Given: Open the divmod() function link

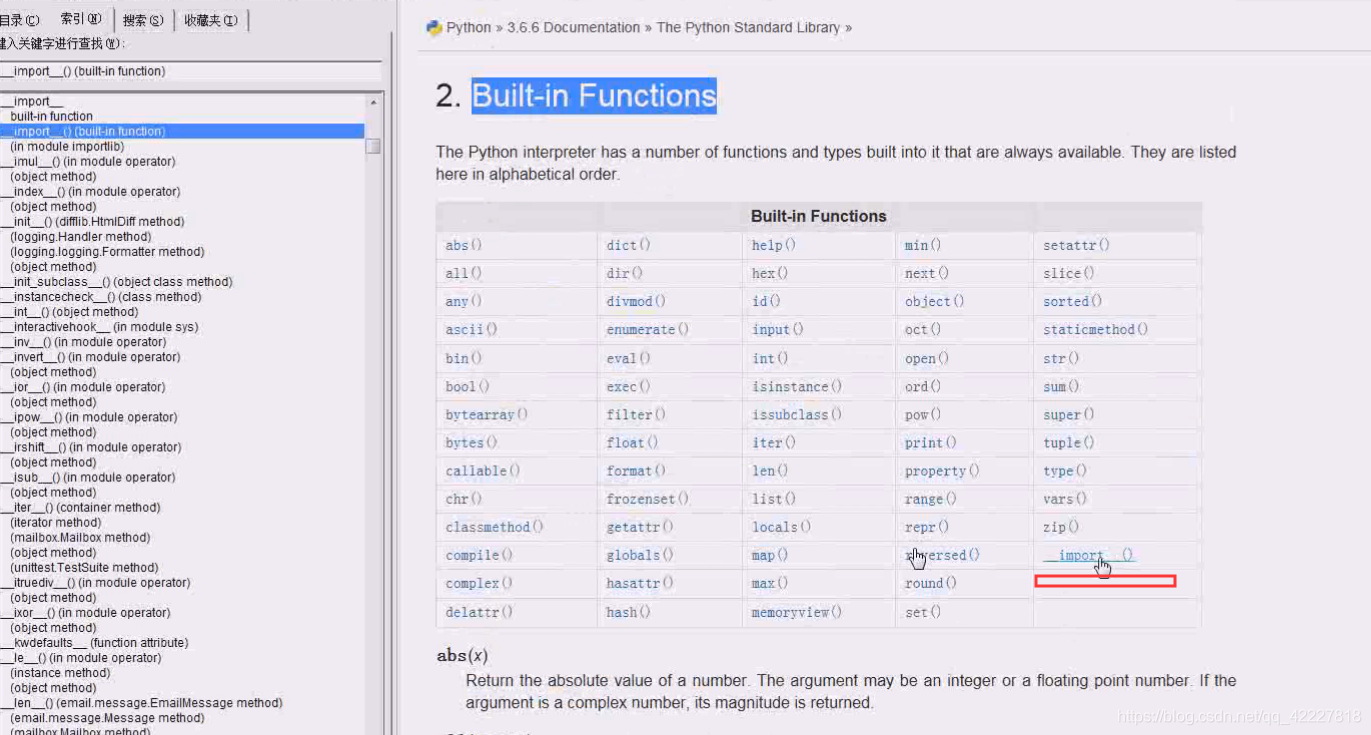Looking at the screenshot, I should [x=636, y=301].
